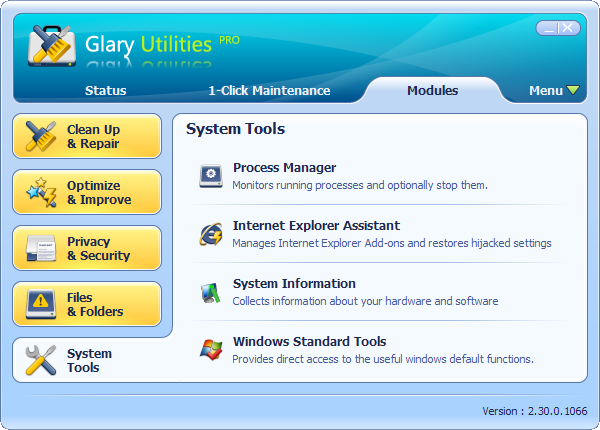Screen dimensions: 600x430
Task: Select the Modules tab
Action: click(432, 91)
